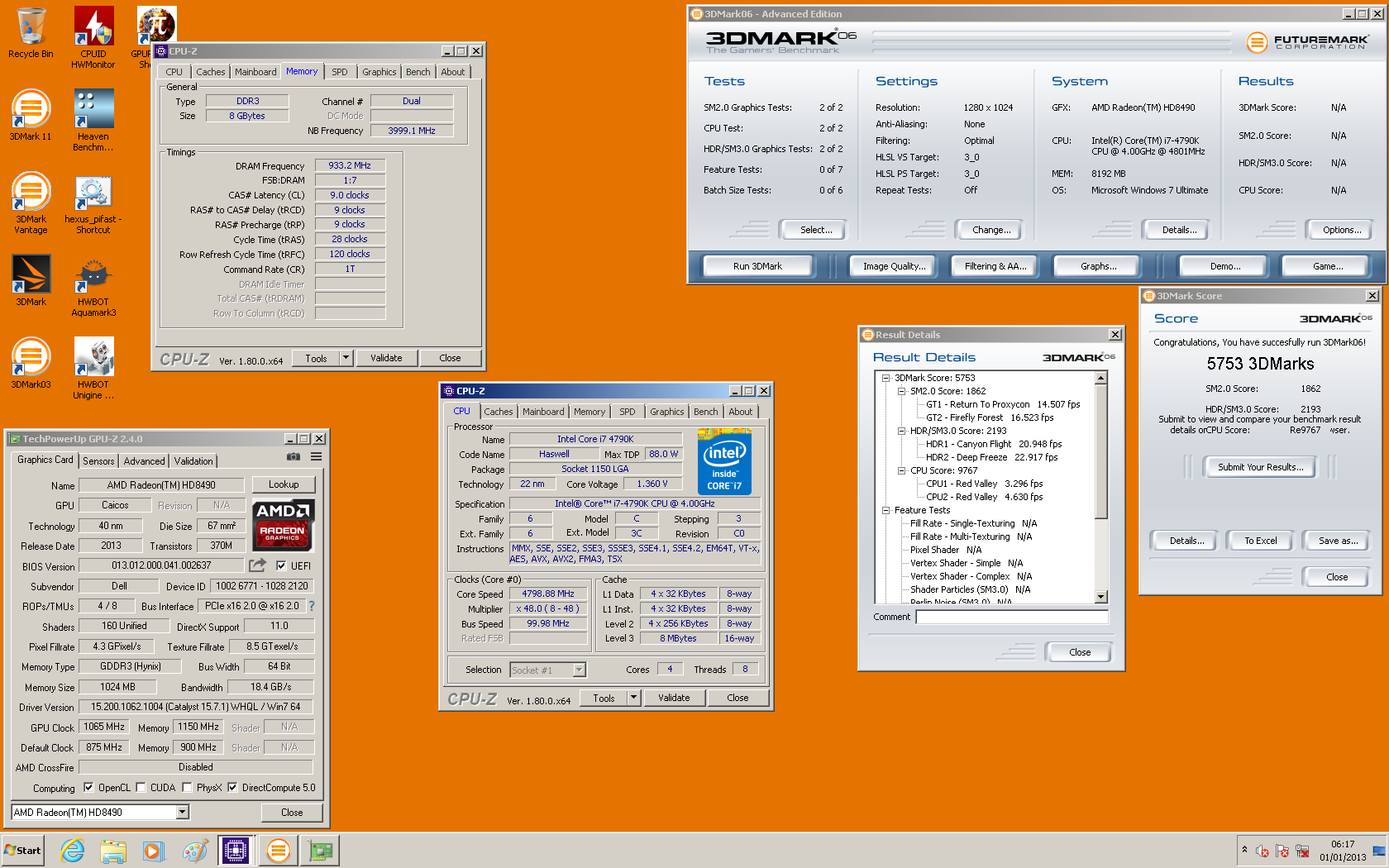Switch to CPU-Z taskbar icon
Viewport: 1389px width, 868px height.
click(x=236, y=851)
